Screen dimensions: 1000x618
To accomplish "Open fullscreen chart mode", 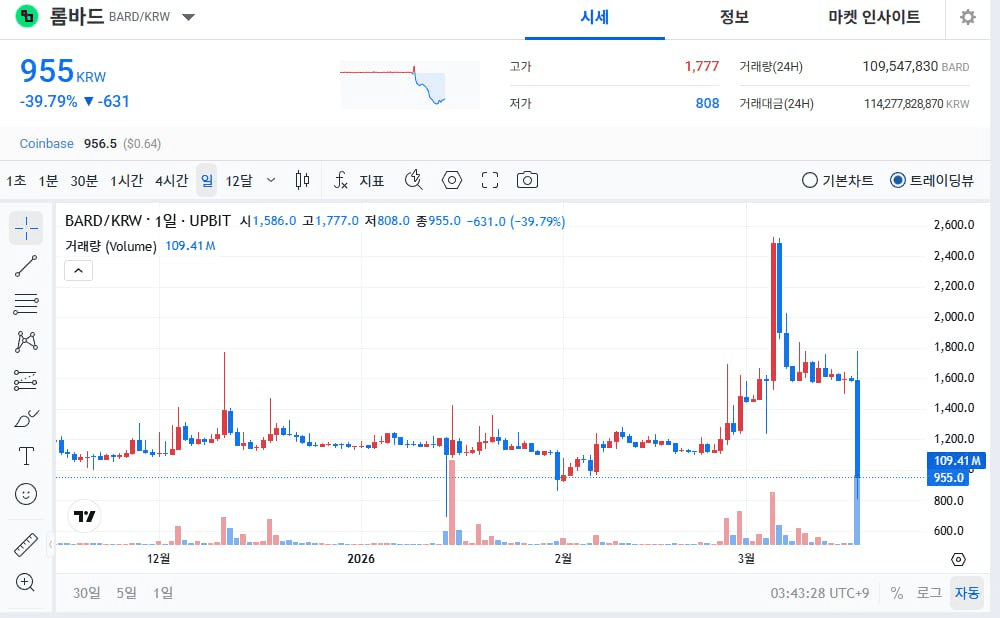I will [x=489, y=180].
